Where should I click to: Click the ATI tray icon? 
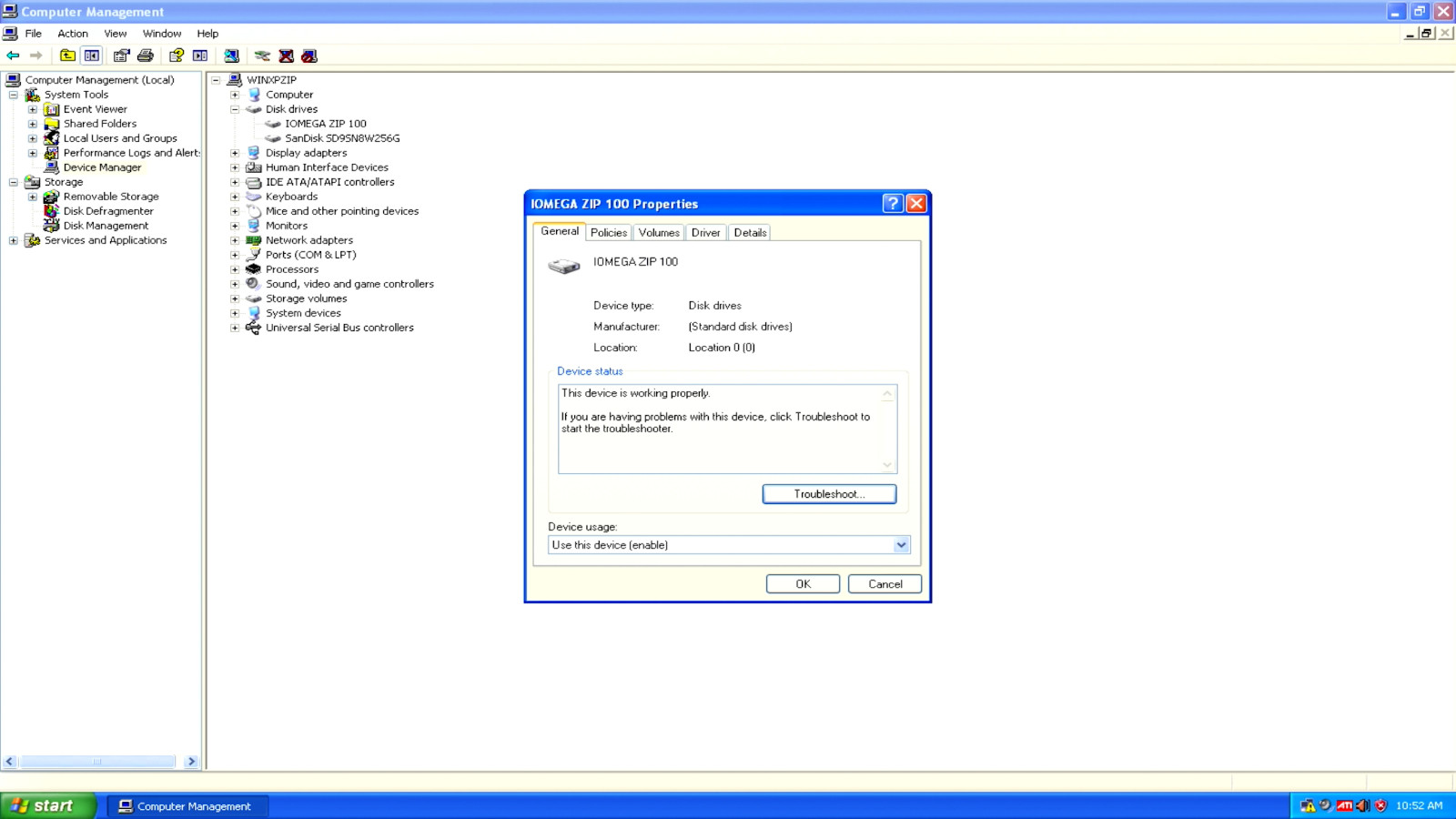click(x=1344, y=805)
